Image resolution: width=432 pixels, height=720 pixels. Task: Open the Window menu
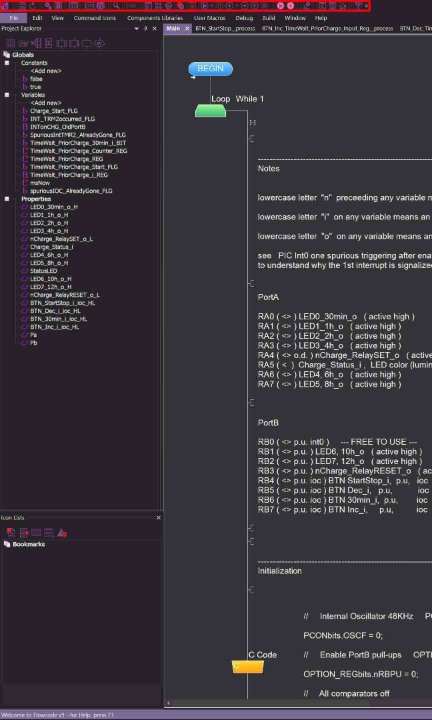(295, 18)
